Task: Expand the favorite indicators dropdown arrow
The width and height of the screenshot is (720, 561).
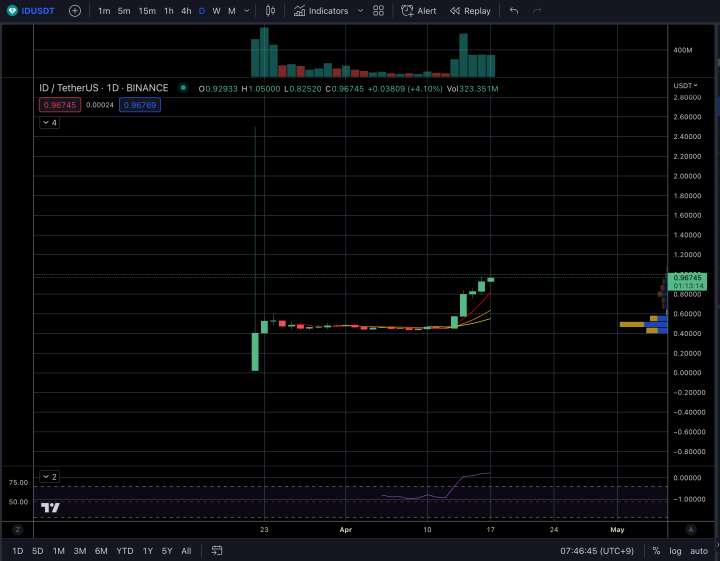Action: point(360,11)
